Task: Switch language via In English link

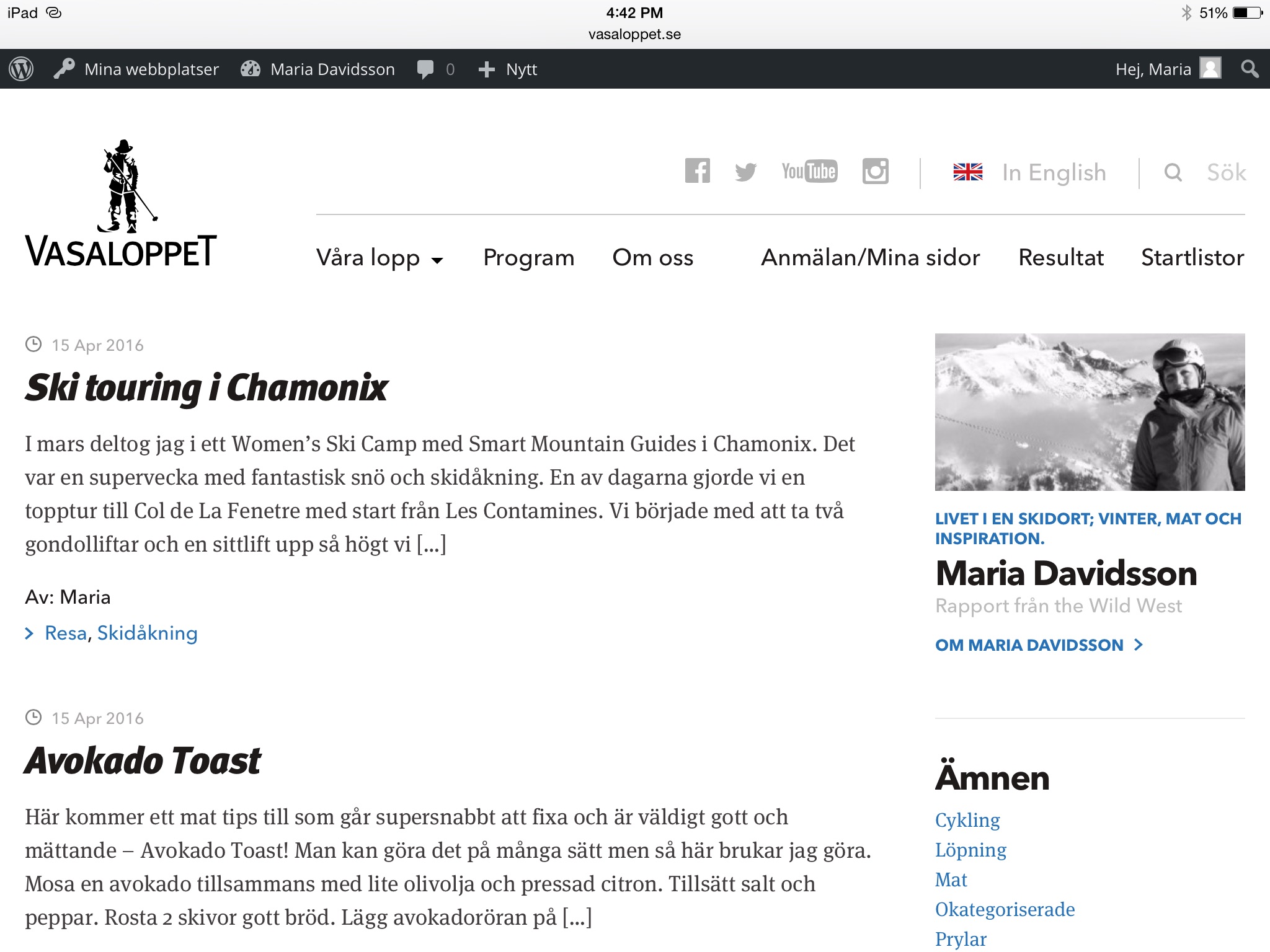Action: pos(1054,172)
